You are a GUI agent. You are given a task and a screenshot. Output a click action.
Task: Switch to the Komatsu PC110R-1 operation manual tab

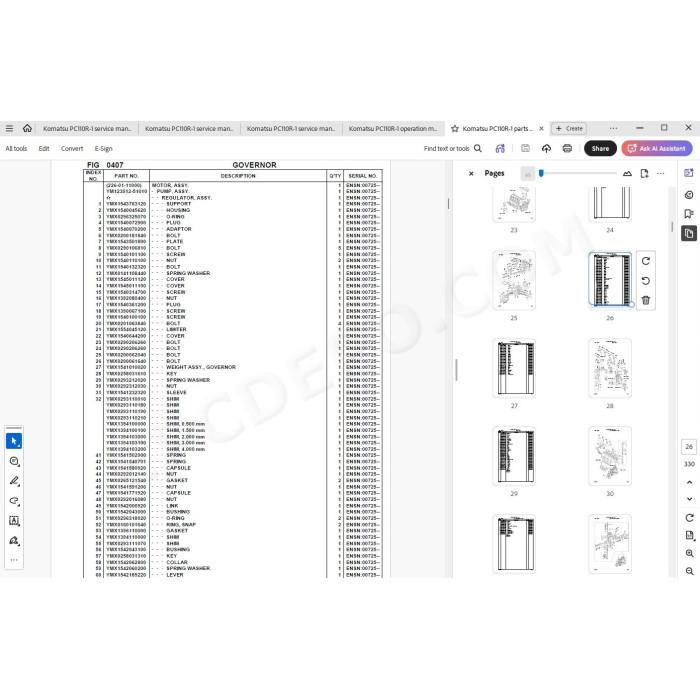click(393, 129)
